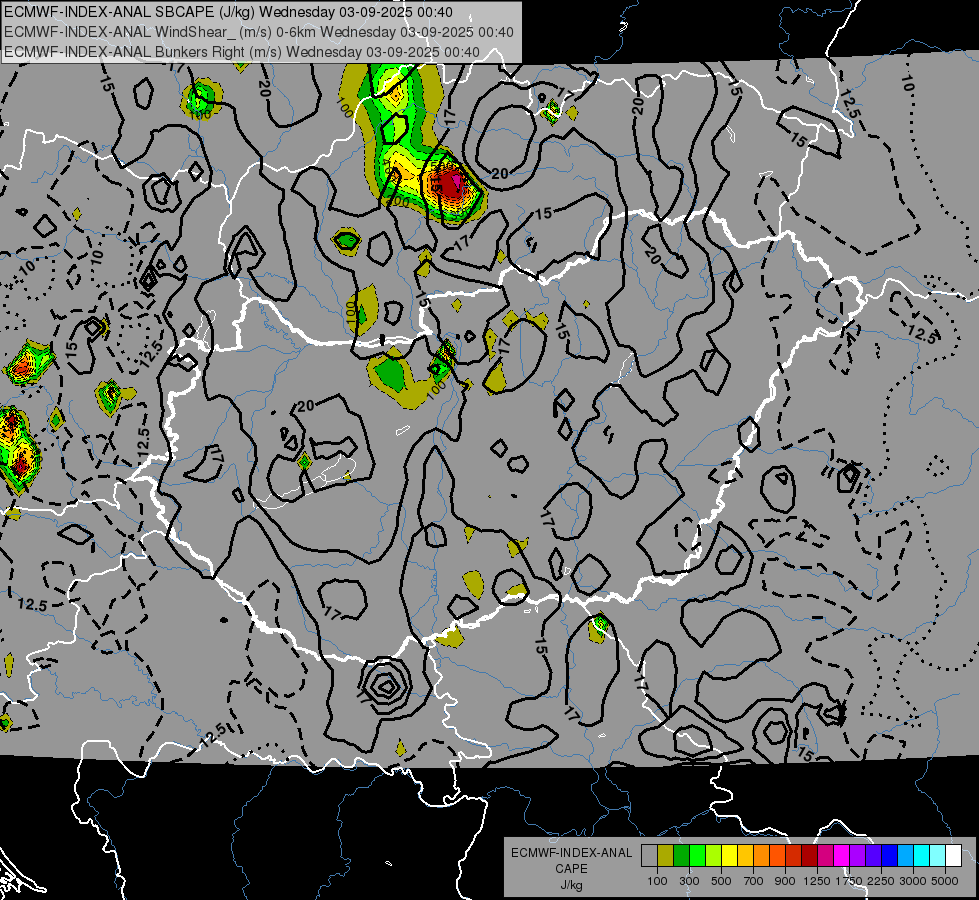Image resolution: width=979 pixels, height=900 pixels.
Task: Click the 1750 tick label under the color bar
Action: [x=849, y=881]
